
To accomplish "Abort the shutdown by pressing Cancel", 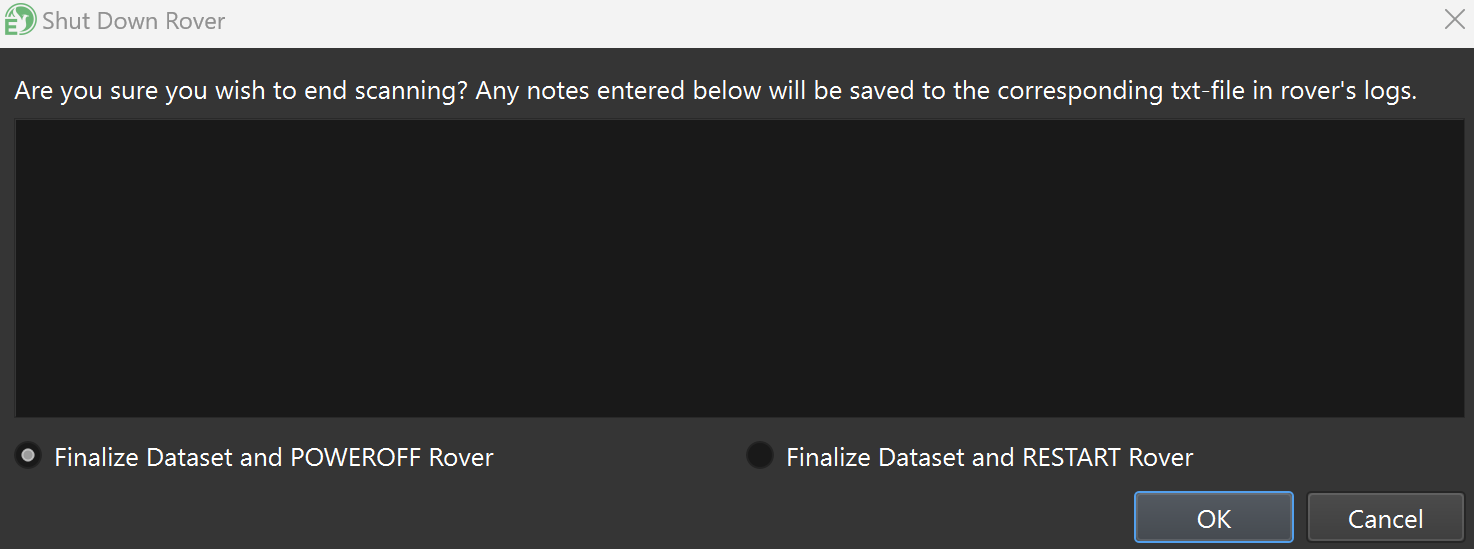I will pyautogui.click(x=1385, y=518).
